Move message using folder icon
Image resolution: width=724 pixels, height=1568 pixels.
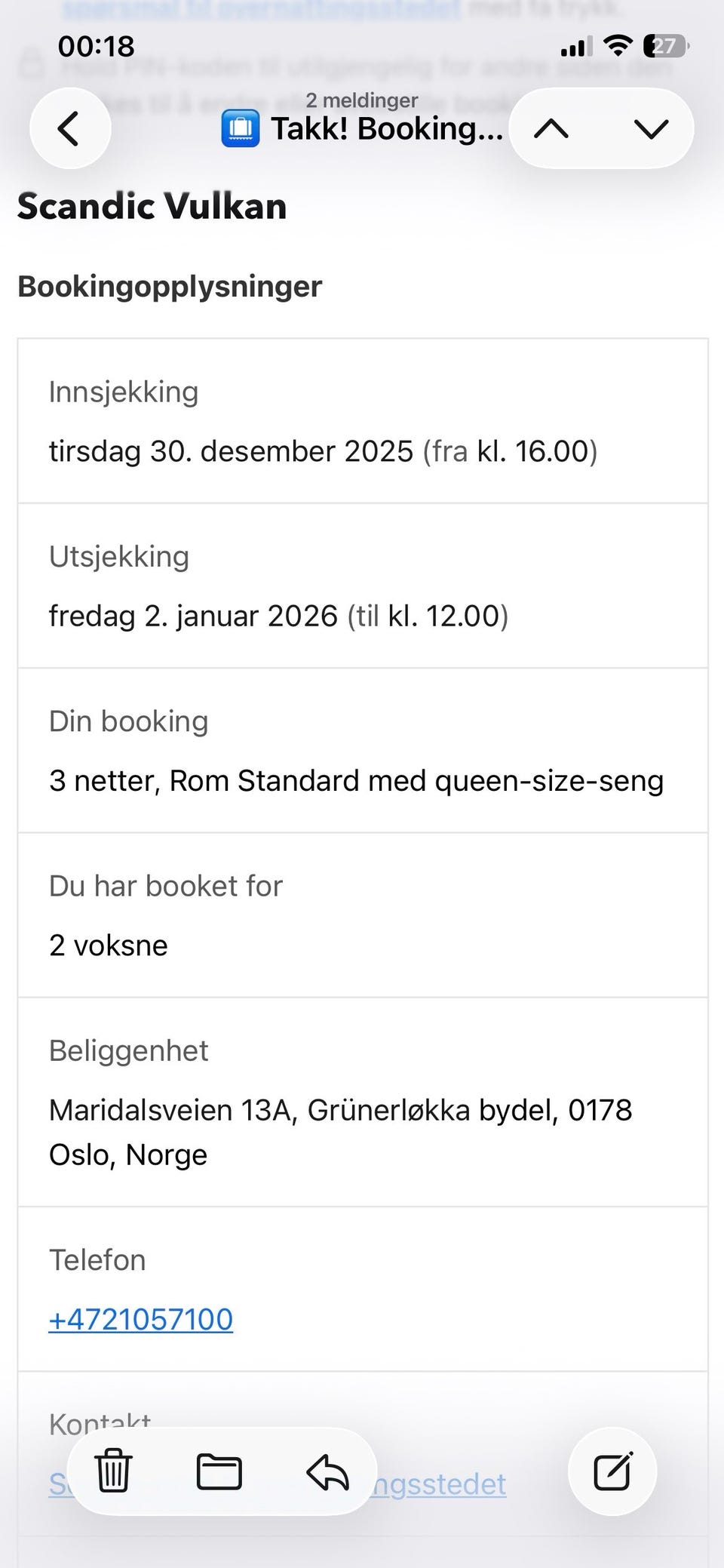tap(219, 1471)
